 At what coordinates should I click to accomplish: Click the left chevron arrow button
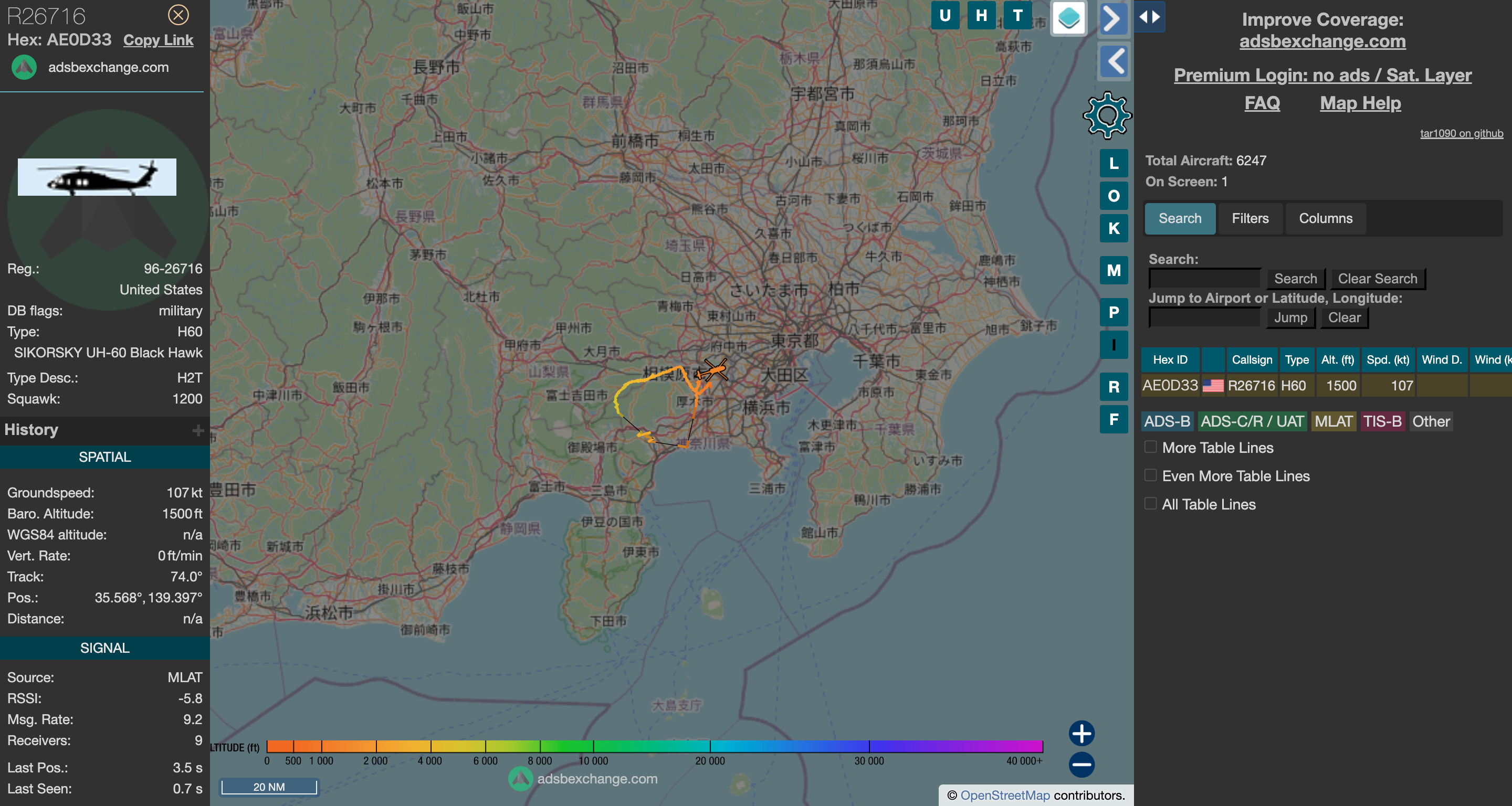click(1114, 61)
